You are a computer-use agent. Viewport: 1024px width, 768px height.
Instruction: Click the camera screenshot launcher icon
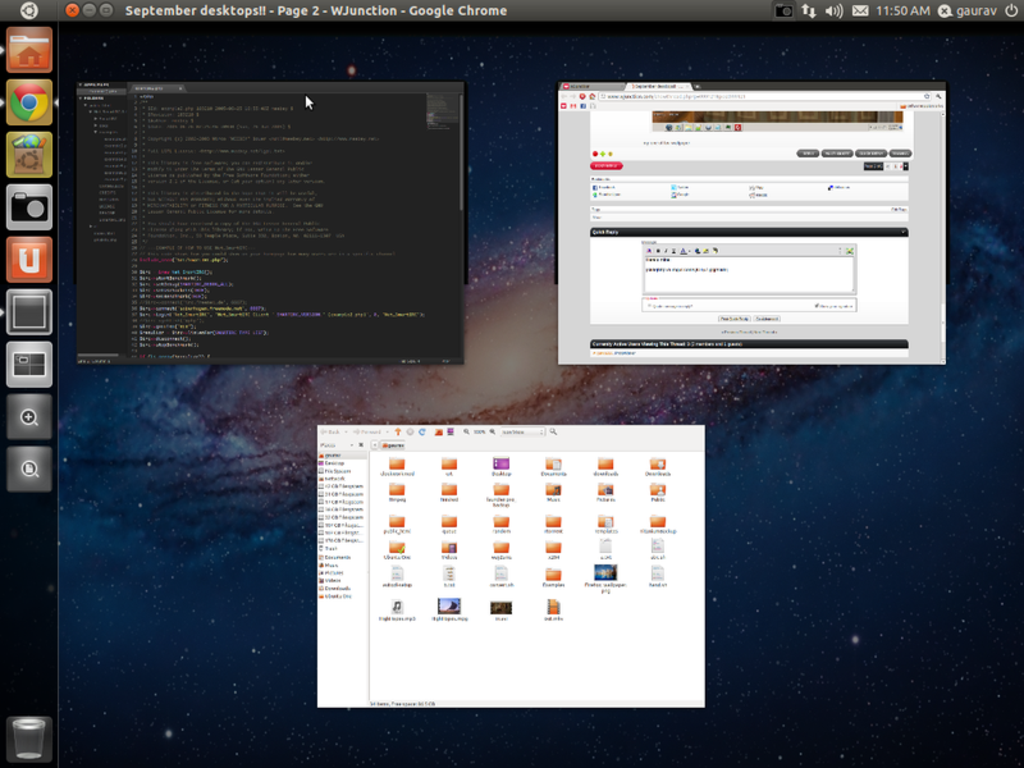point(29,207)
